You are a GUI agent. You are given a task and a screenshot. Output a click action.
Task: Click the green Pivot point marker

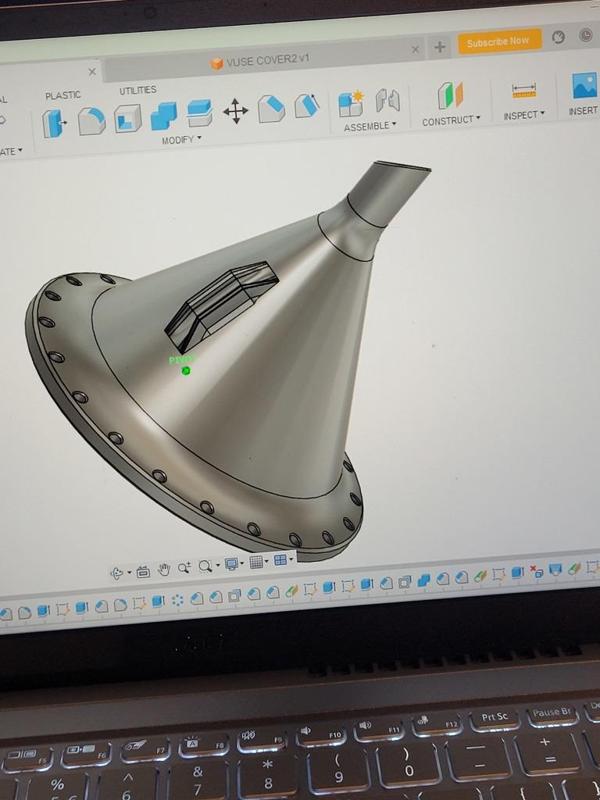tap(186, 371)
